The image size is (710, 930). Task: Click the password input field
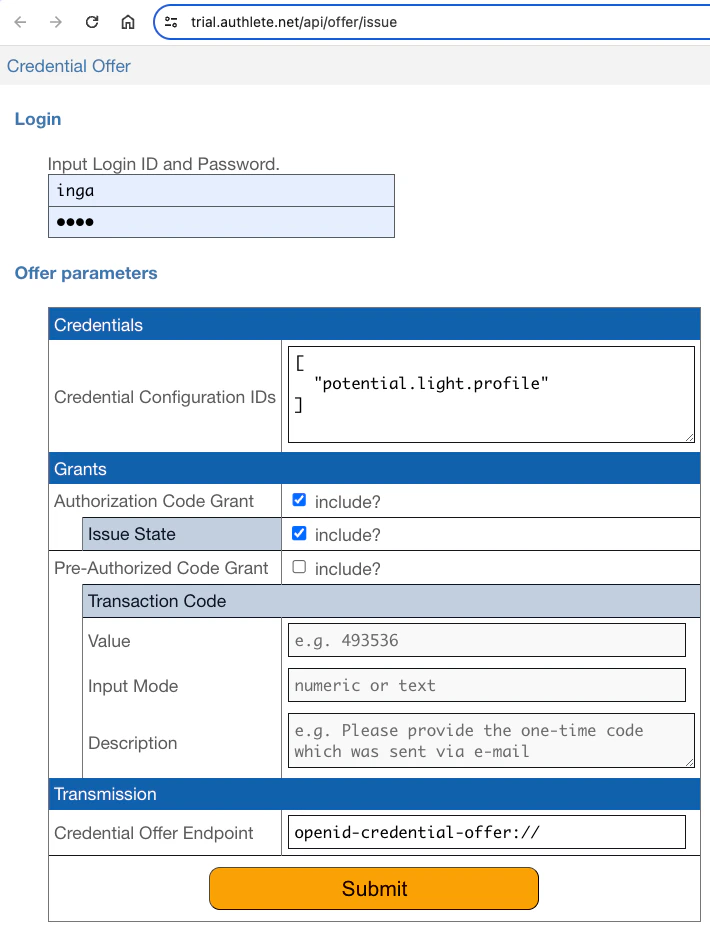click(x=221, y=221)
